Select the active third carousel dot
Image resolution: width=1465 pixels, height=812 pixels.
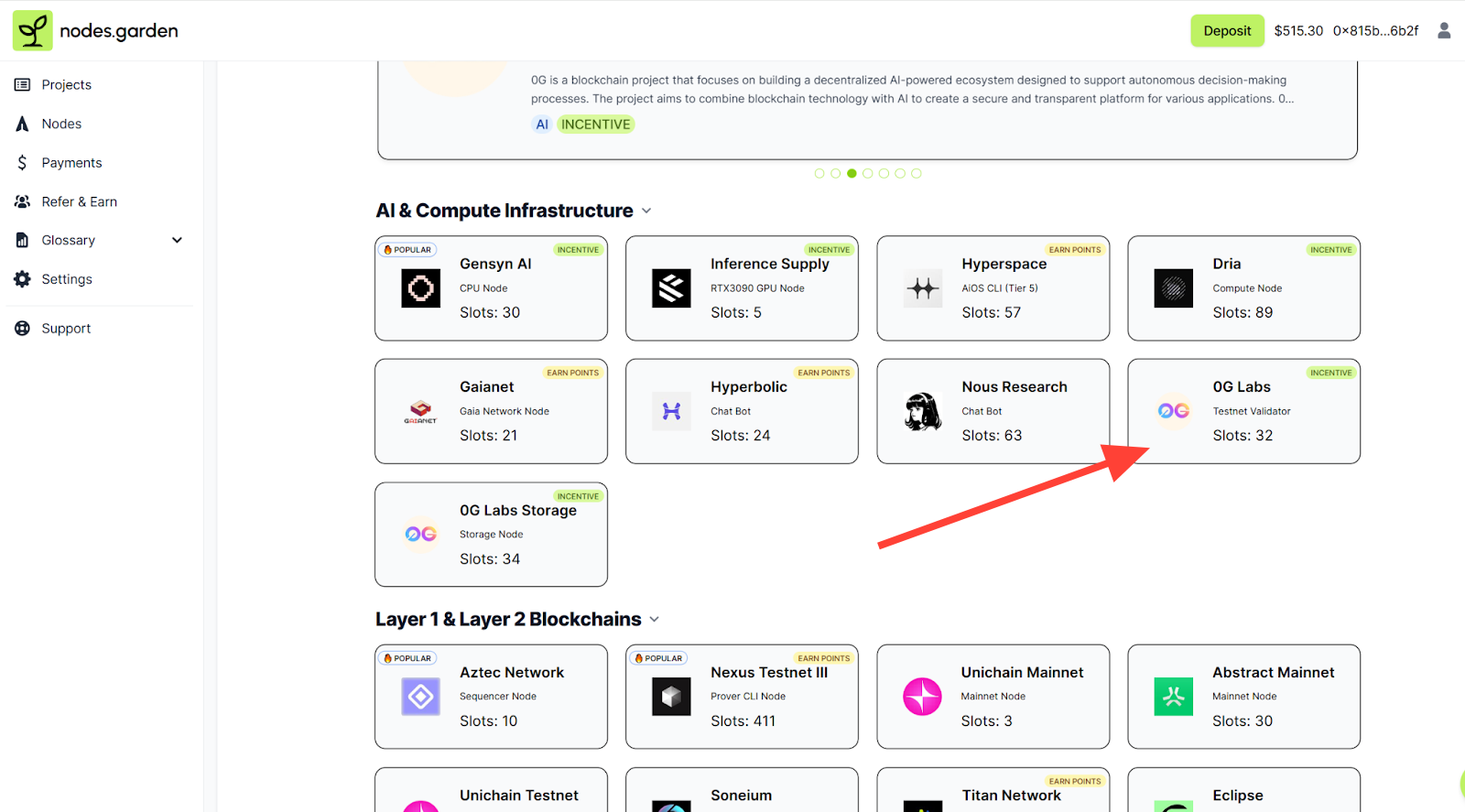point(852,173)
